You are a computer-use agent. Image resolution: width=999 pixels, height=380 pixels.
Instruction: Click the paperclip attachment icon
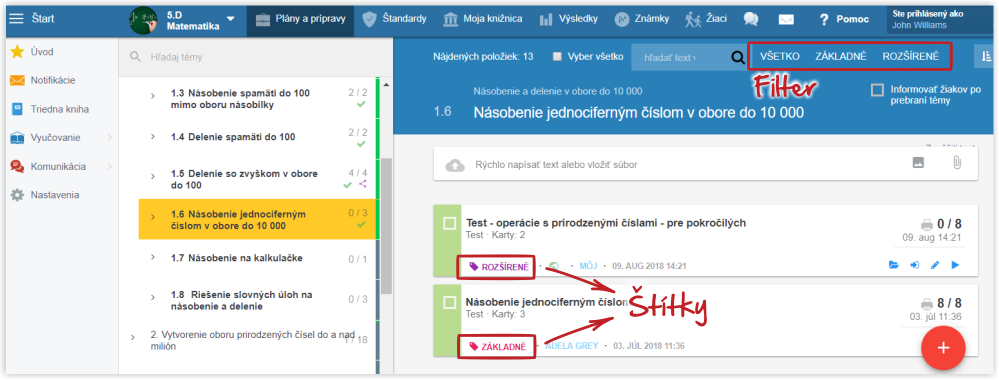click(x=956, y=163)
